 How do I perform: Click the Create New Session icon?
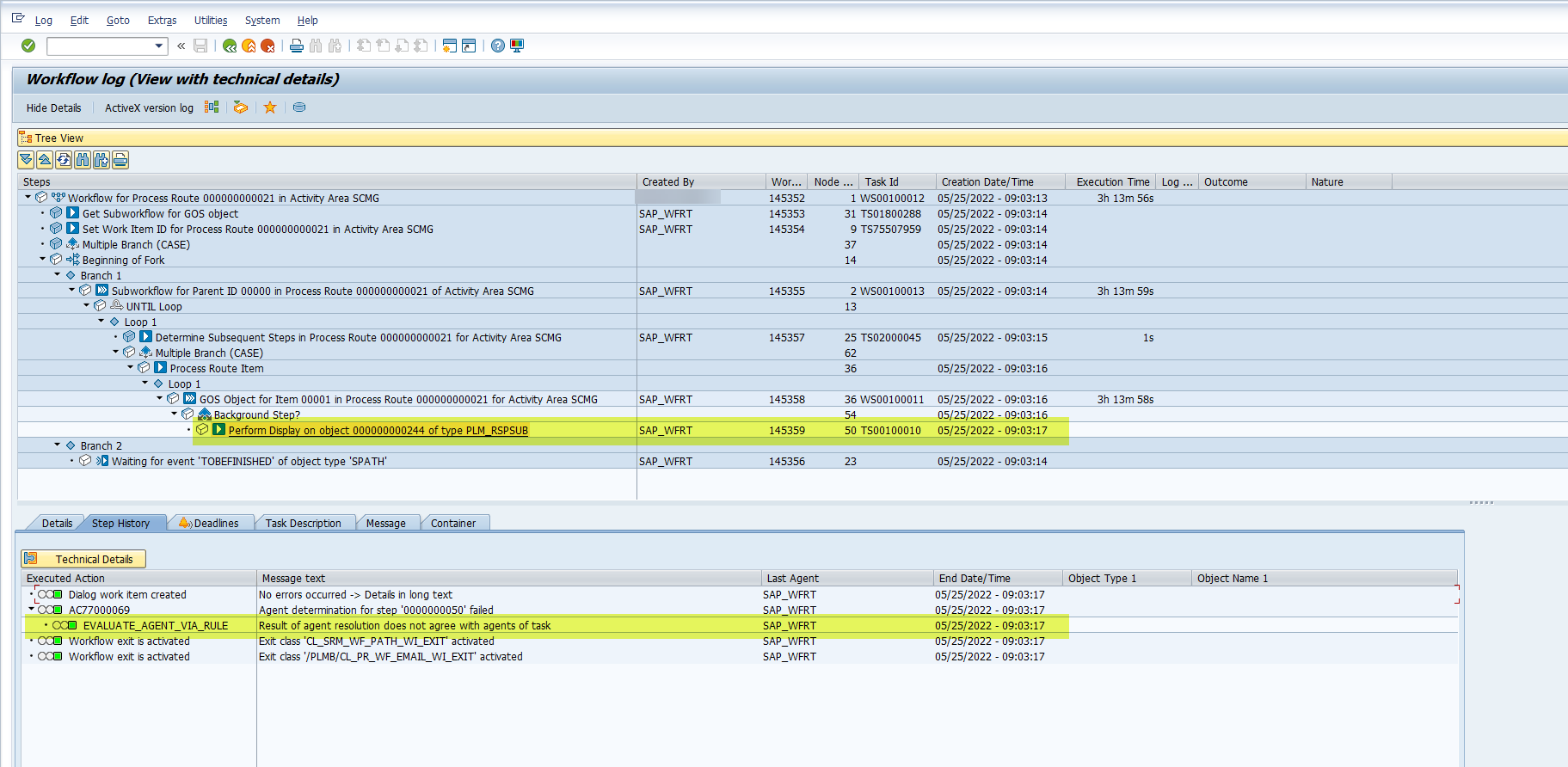[x=449, y=46]
